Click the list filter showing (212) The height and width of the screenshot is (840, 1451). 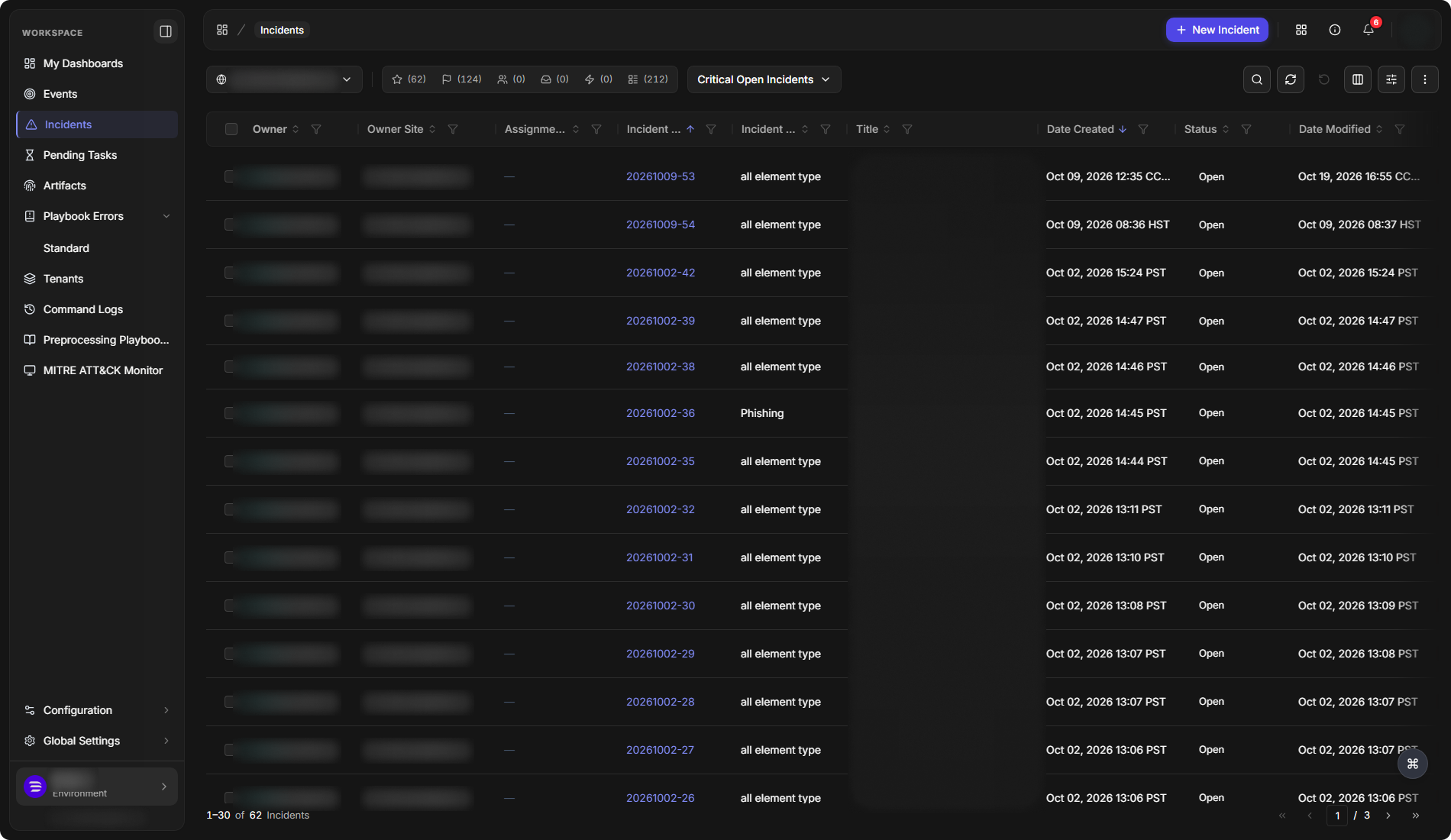648,79
